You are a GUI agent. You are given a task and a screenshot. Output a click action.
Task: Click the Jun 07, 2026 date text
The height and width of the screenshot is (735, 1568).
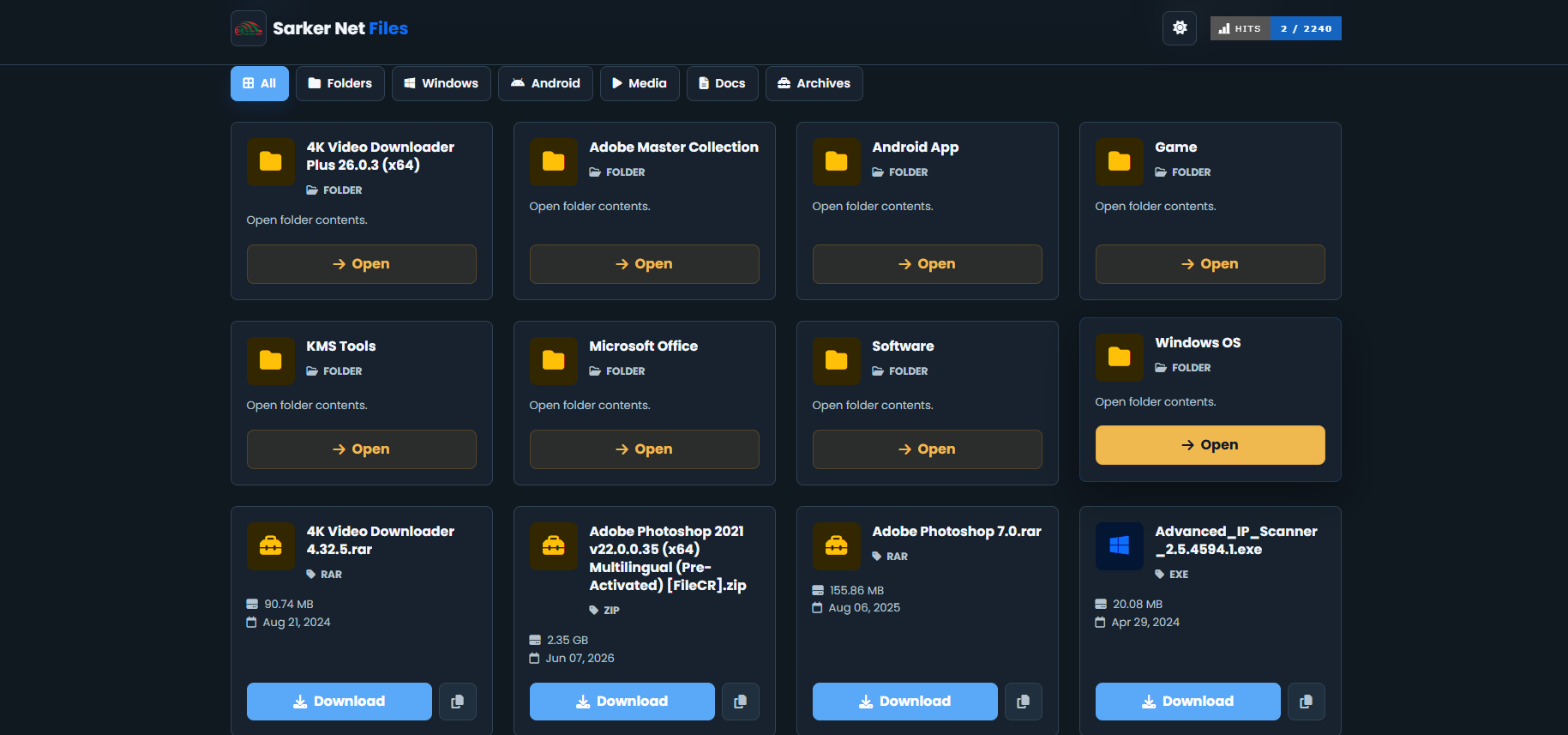(x=580, y=659)
